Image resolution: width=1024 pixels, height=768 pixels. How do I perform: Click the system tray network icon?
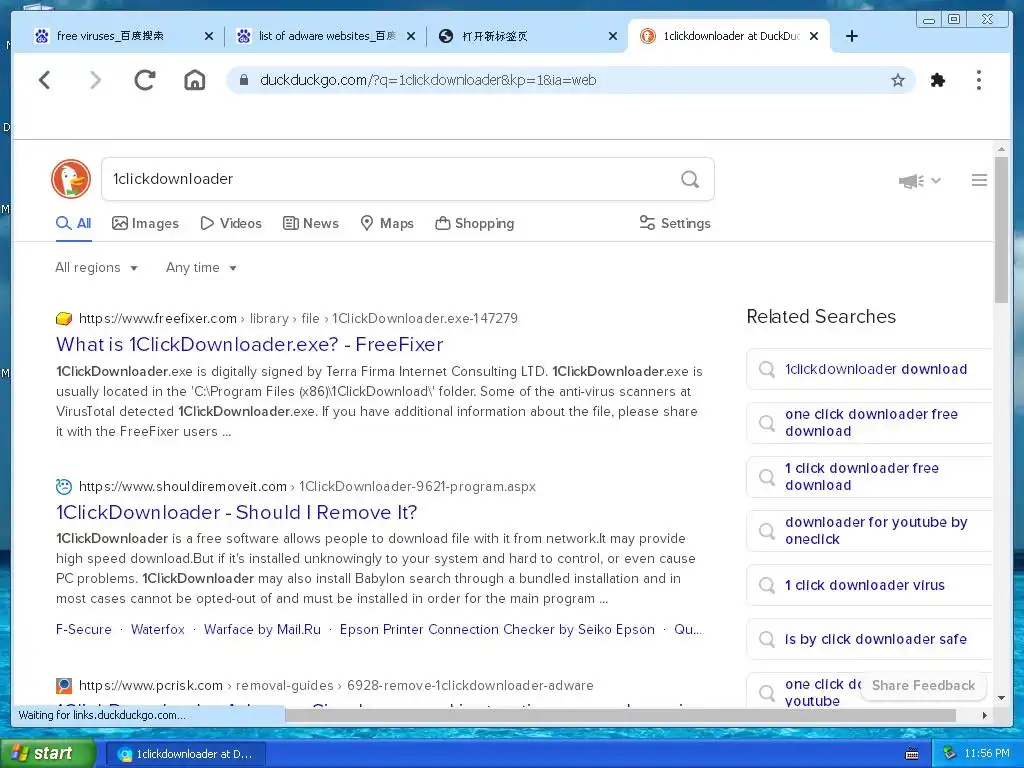pos(949,754)
